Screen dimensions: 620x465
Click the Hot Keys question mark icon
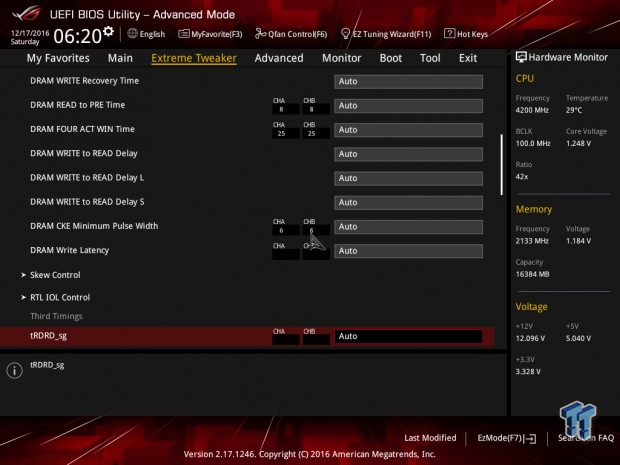pos(449,34)
